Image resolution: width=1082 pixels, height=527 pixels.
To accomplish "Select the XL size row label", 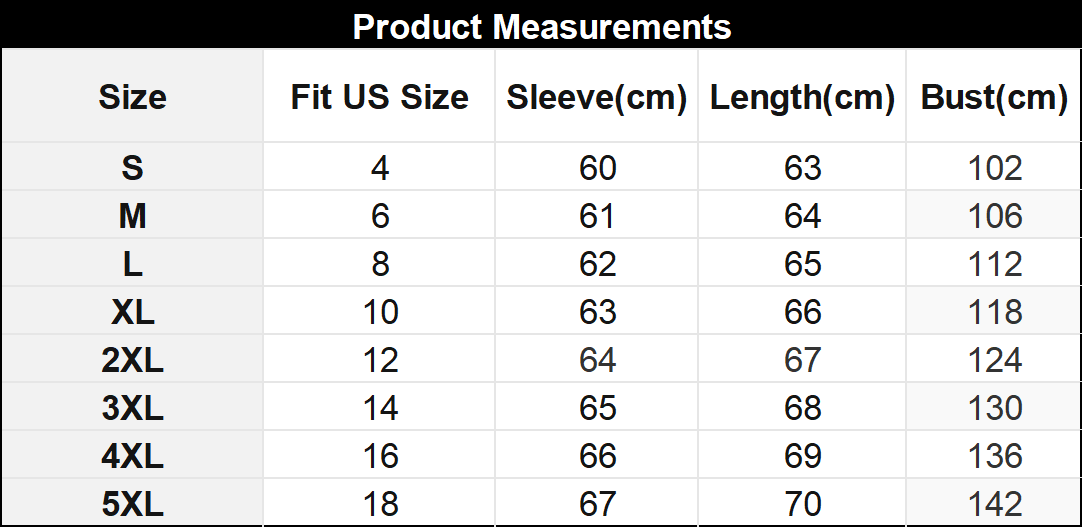I will [132, 312].
